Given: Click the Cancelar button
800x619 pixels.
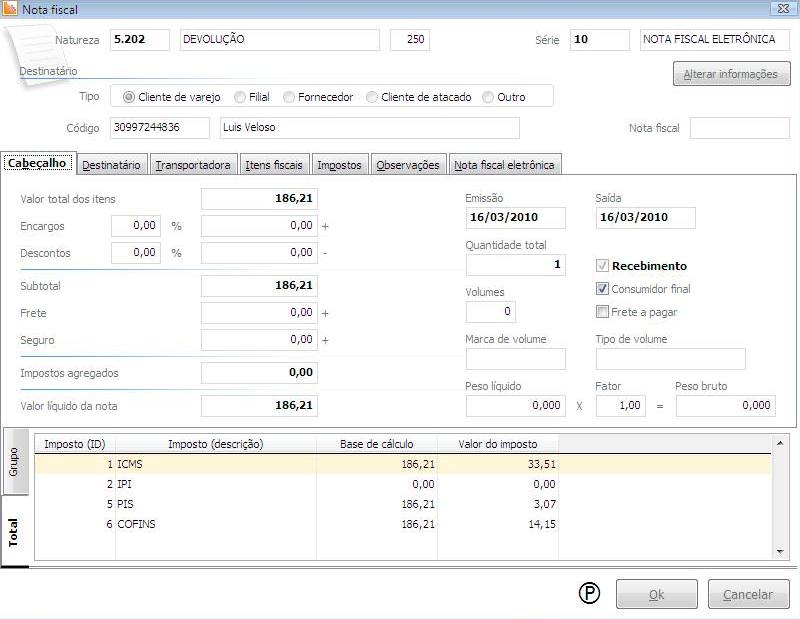Looking at the screenshot, I should point(748,594).
